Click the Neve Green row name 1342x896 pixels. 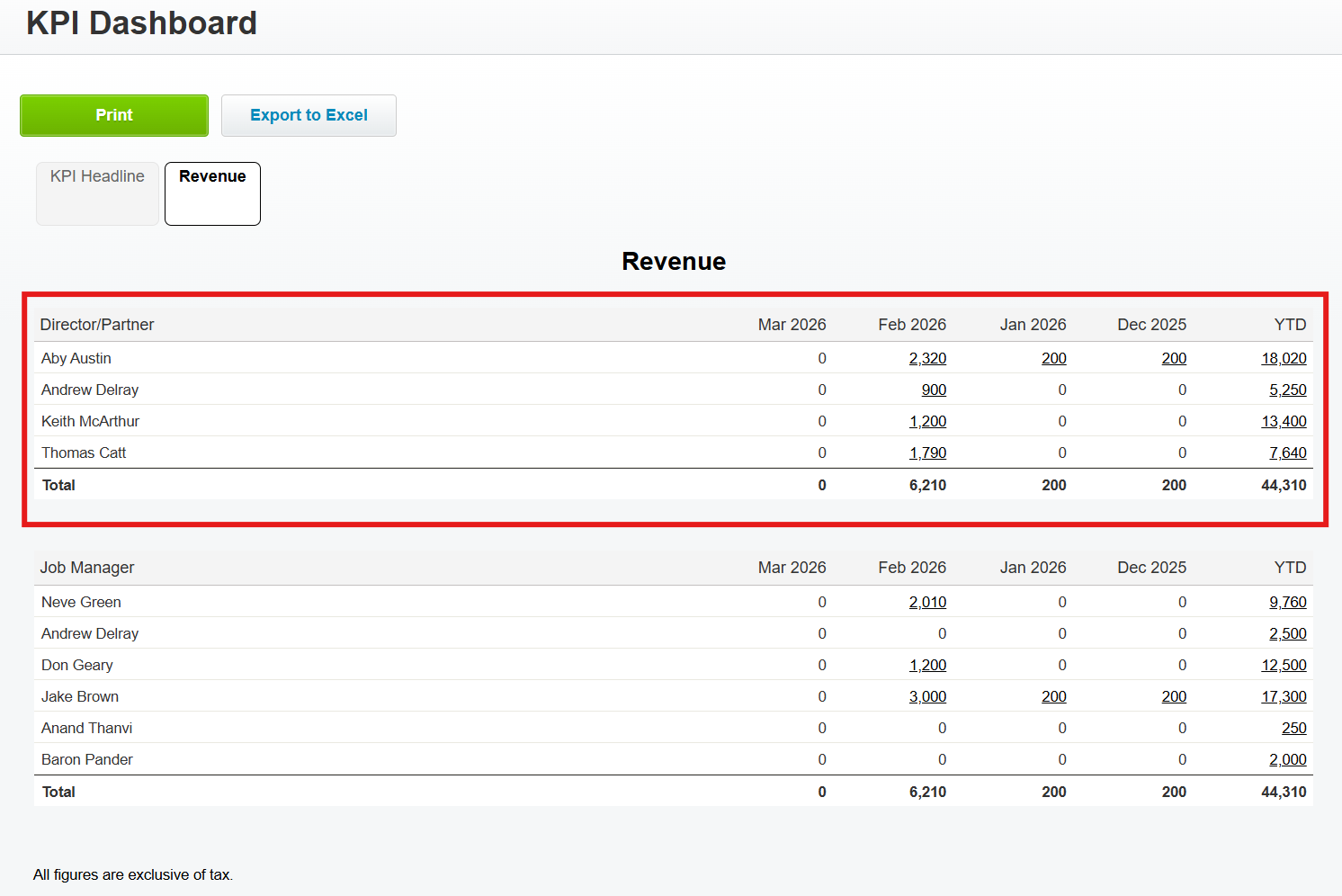(x=81, y=602)
